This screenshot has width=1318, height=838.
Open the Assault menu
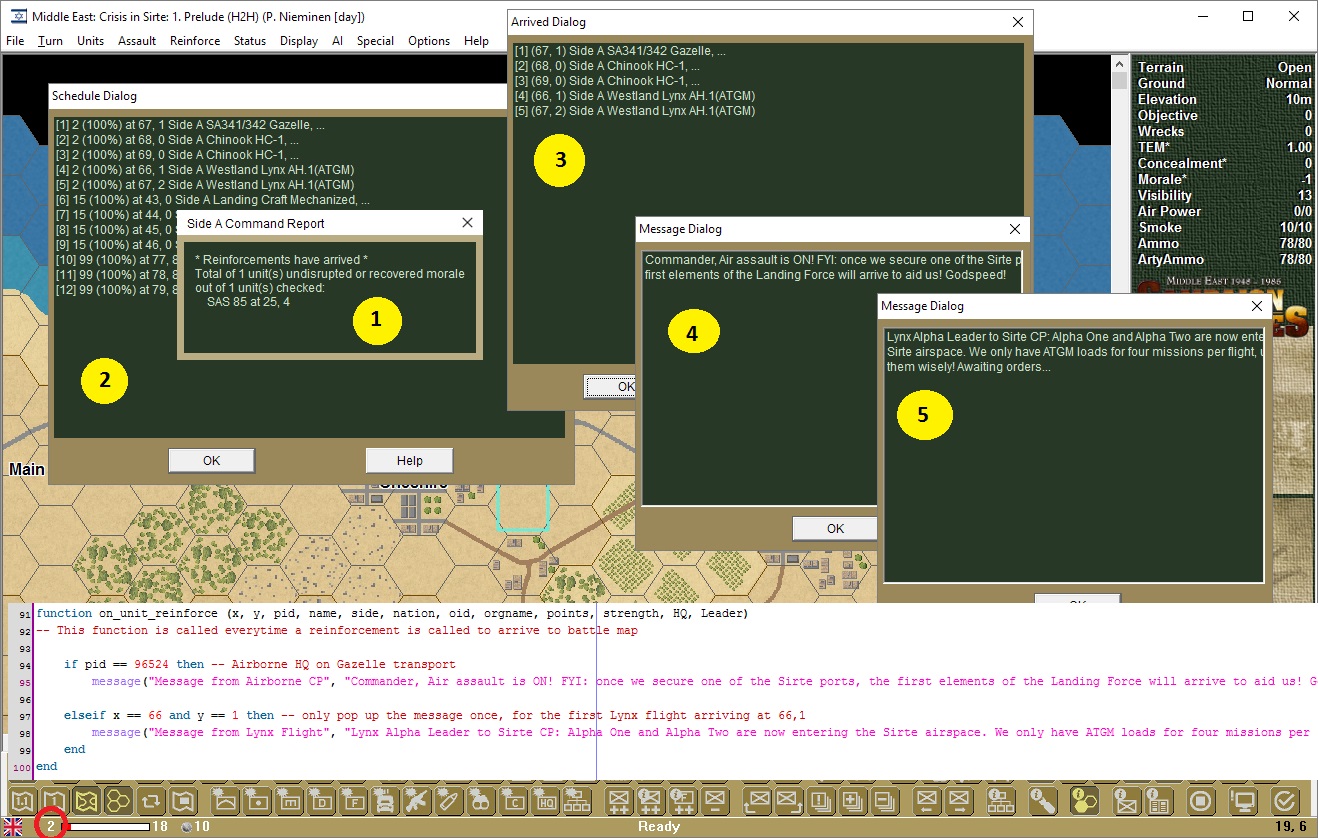click(137, 41)
